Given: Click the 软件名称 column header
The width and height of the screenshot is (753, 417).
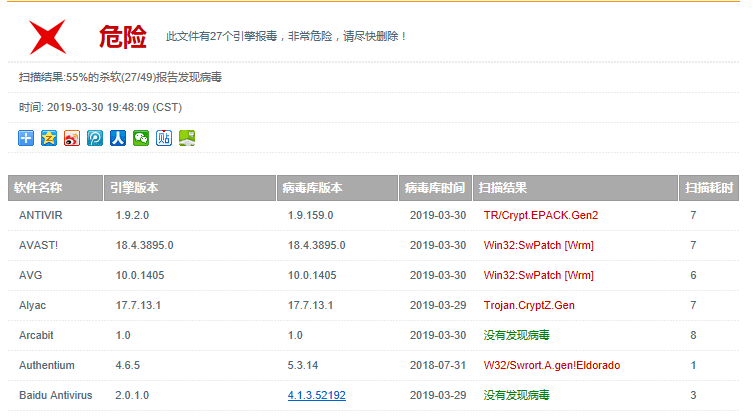Looking at the screenshot, I should 55,188.
